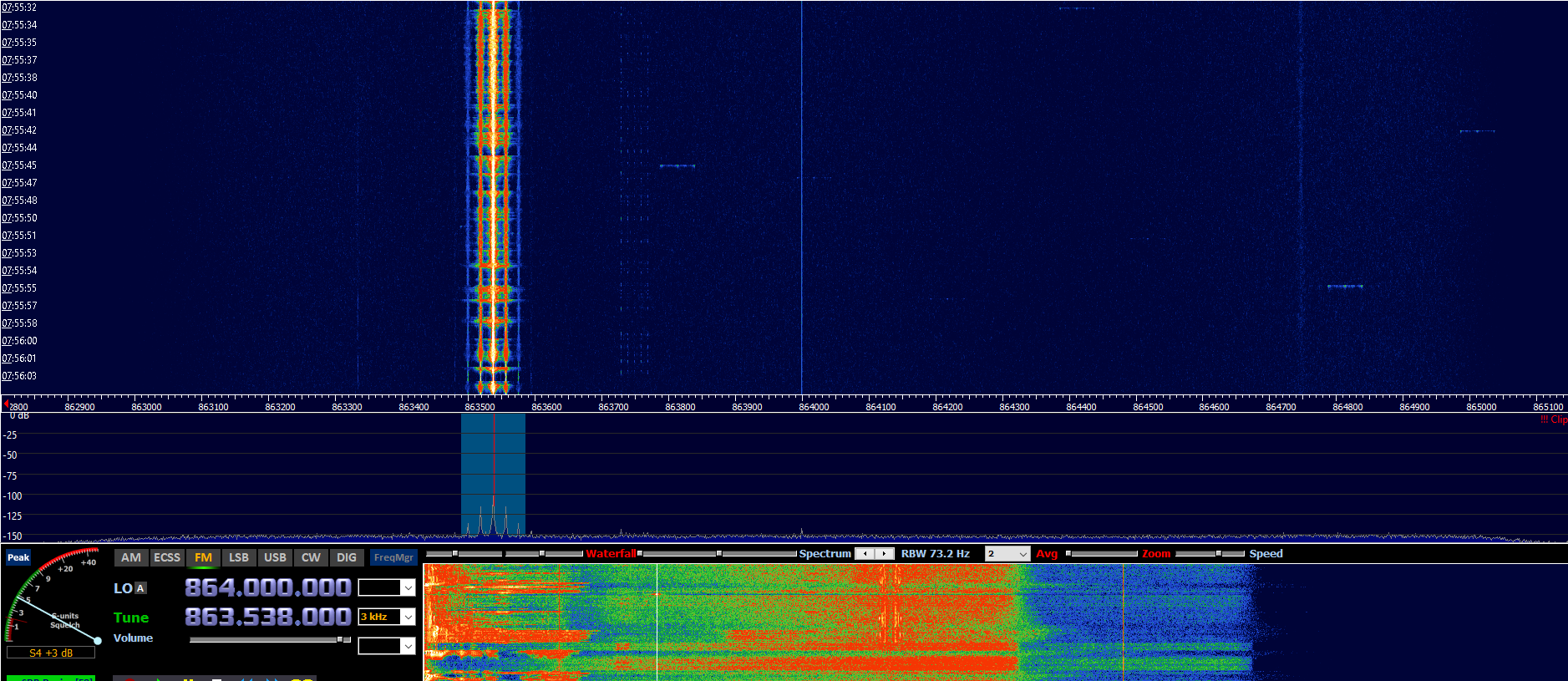Click the S4 +3 dB signal readout
Image resolution: width=1568 pixels, height=681 pixels.
(51, 653)
